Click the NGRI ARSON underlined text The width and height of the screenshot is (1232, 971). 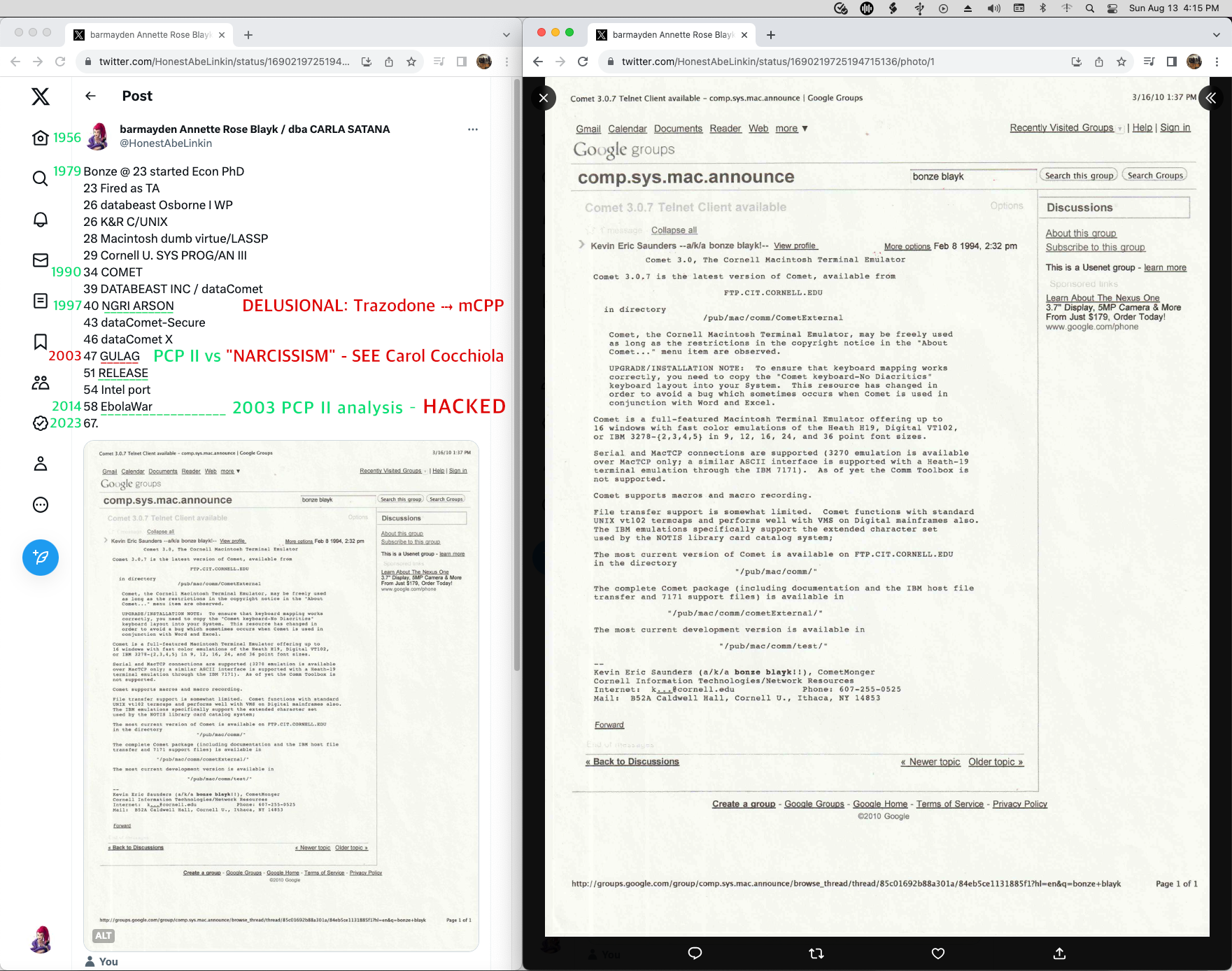pyautogui.click(x=138, y=306)
